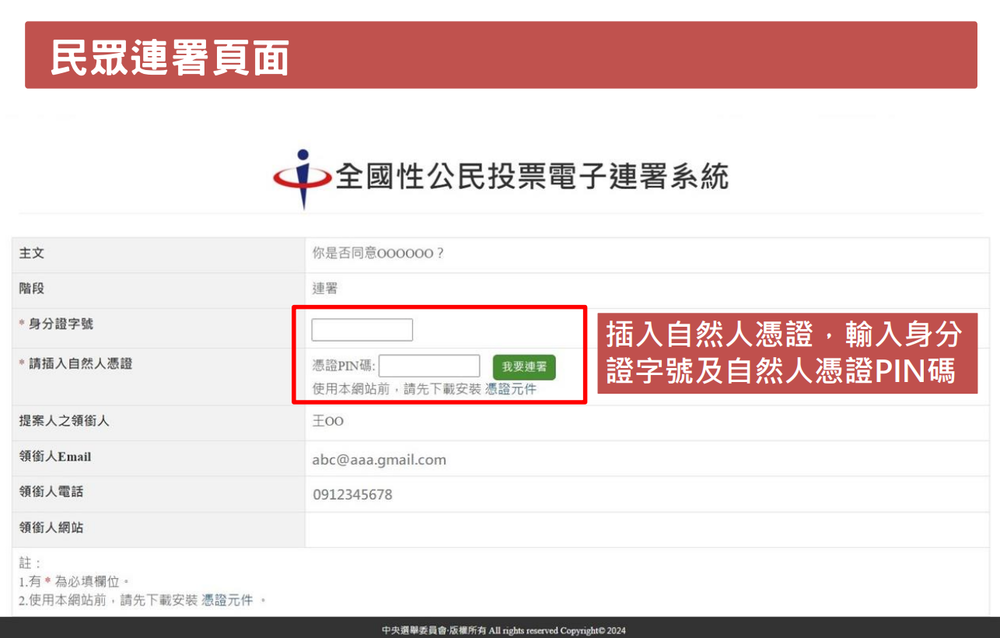Click the red 插入自然人憑證 instruction callout

point(786,352)
